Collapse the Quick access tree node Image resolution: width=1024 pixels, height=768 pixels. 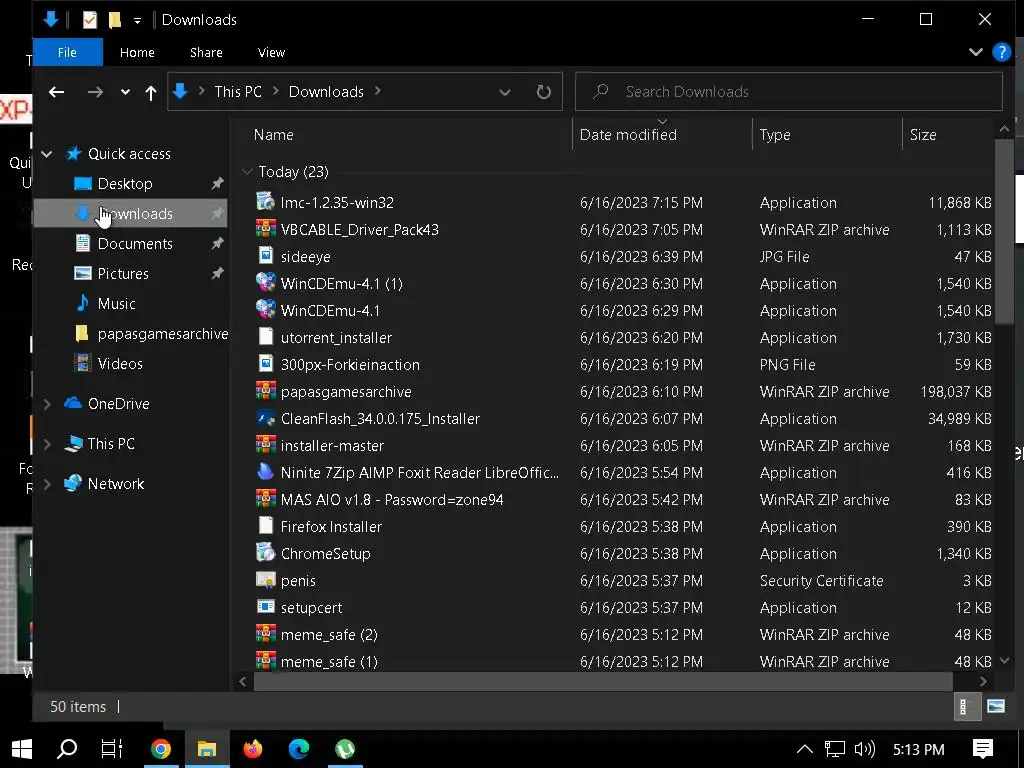click(x=47, y=154)
